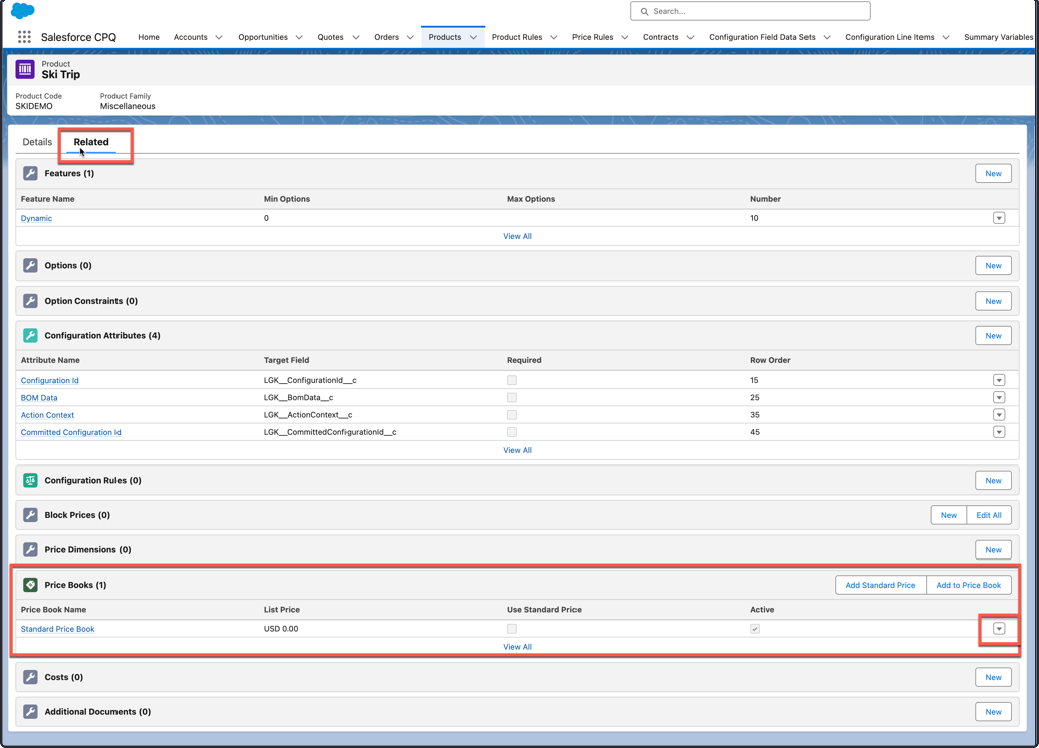Switch to the Details tab
This screenshot has height=748, width=1039.
pos(37,142)
